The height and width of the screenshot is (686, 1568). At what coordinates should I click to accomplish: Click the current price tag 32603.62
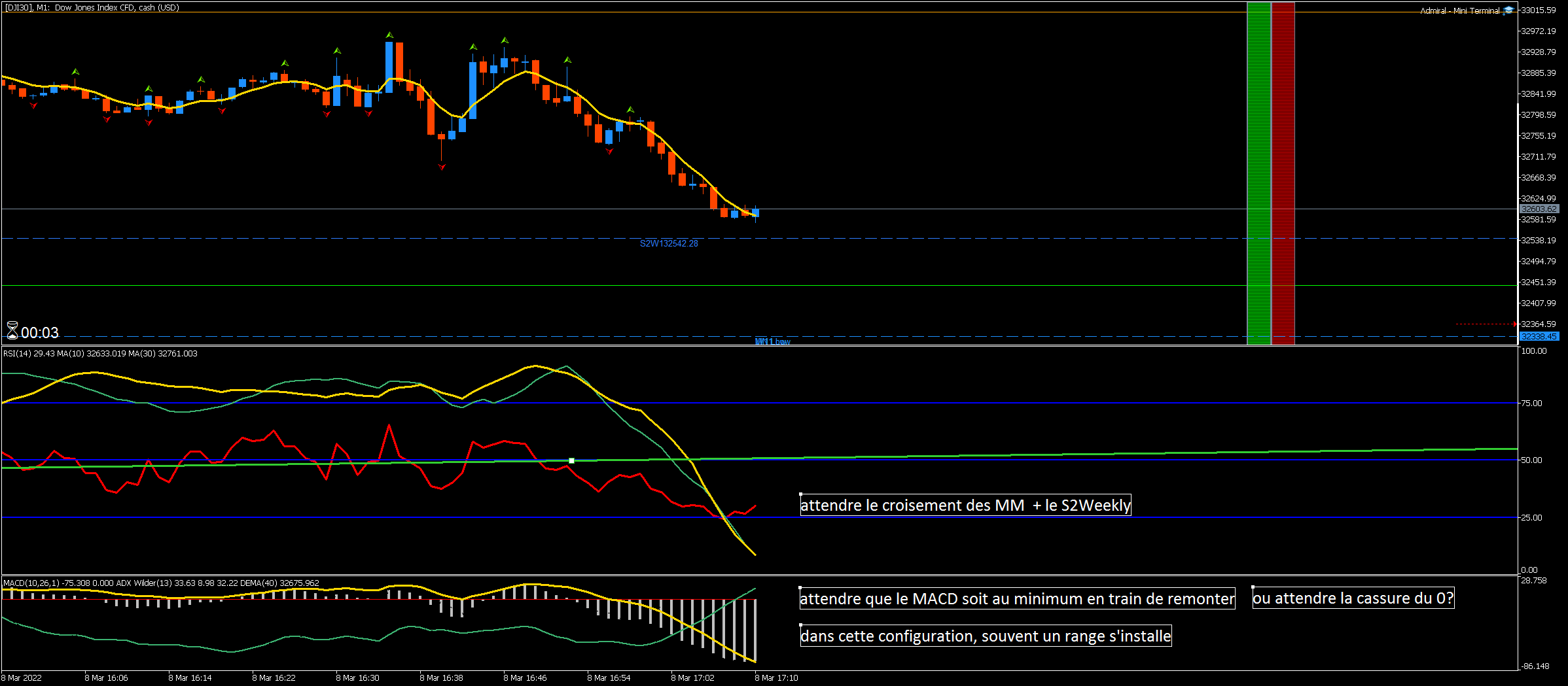1538,209
